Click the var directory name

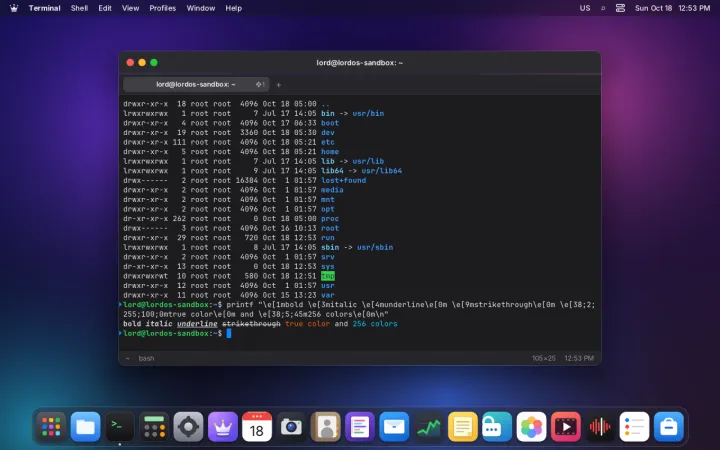coord(327,295)
